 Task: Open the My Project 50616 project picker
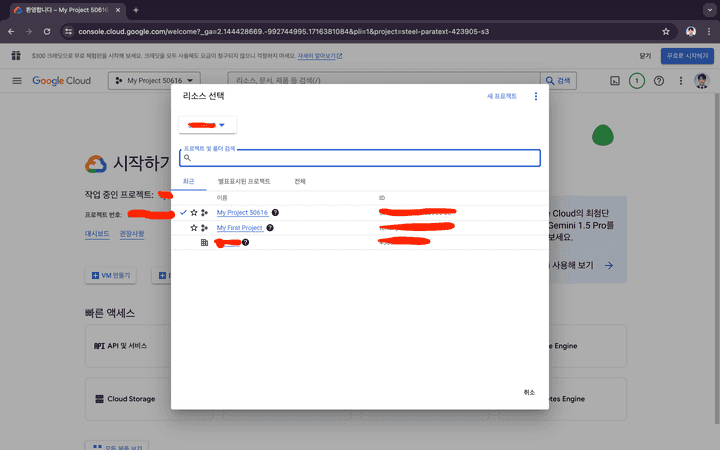pyautogui.click(x=156, y=80)
